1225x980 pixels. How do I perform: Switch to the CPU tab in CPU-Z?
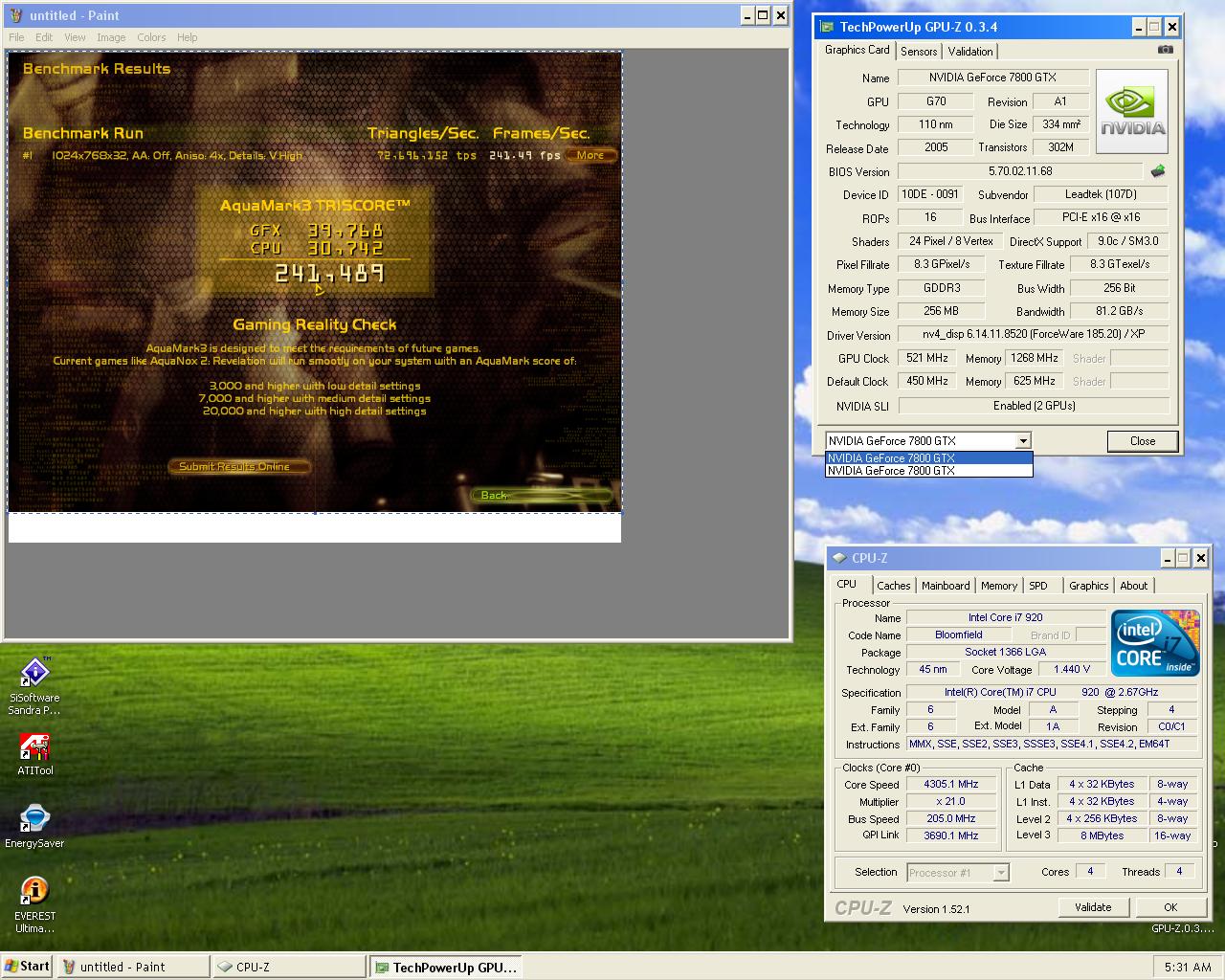[x=847, y=584]
